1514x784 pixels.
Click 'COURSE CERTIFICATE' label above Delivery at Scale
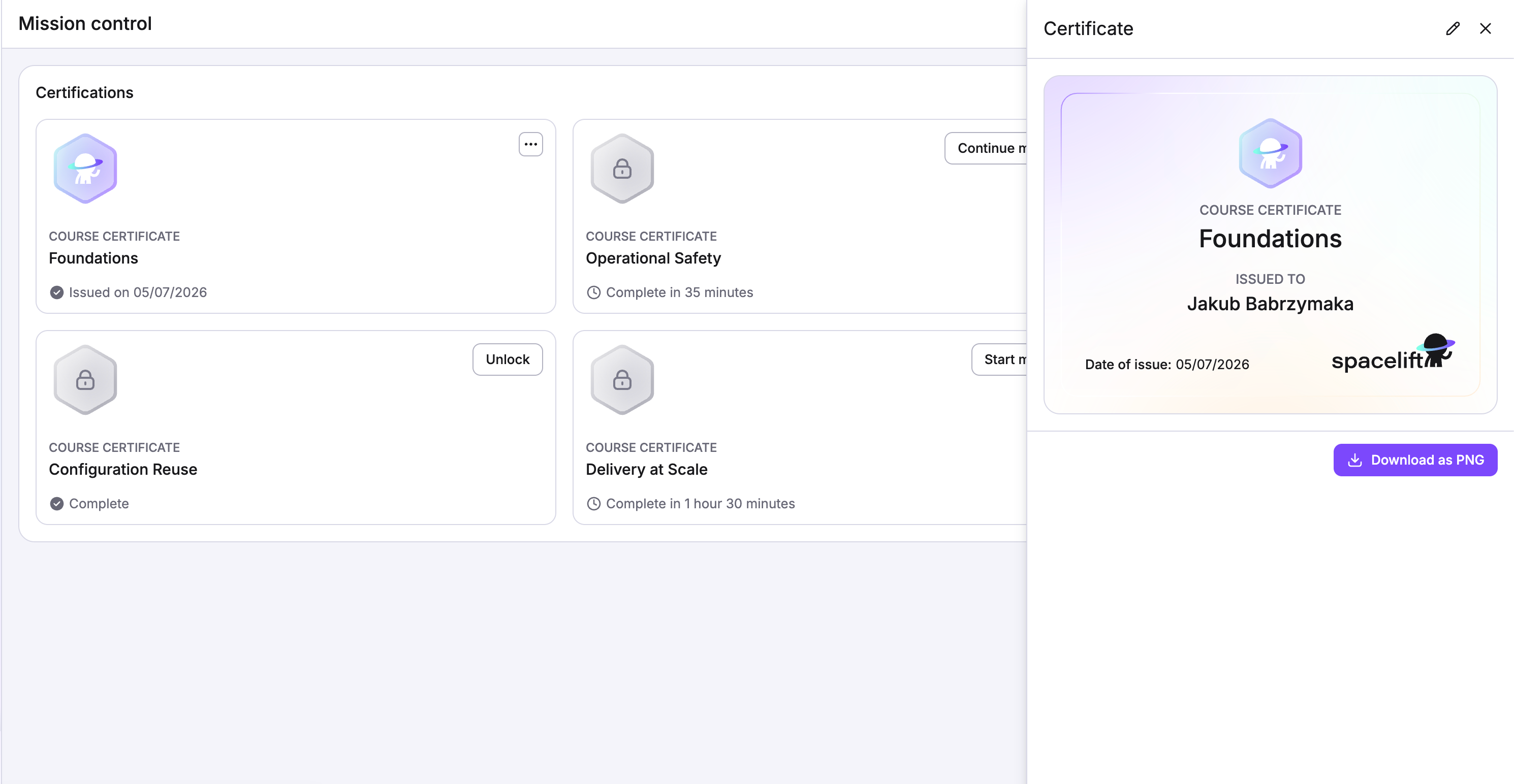tap(651, 448)
